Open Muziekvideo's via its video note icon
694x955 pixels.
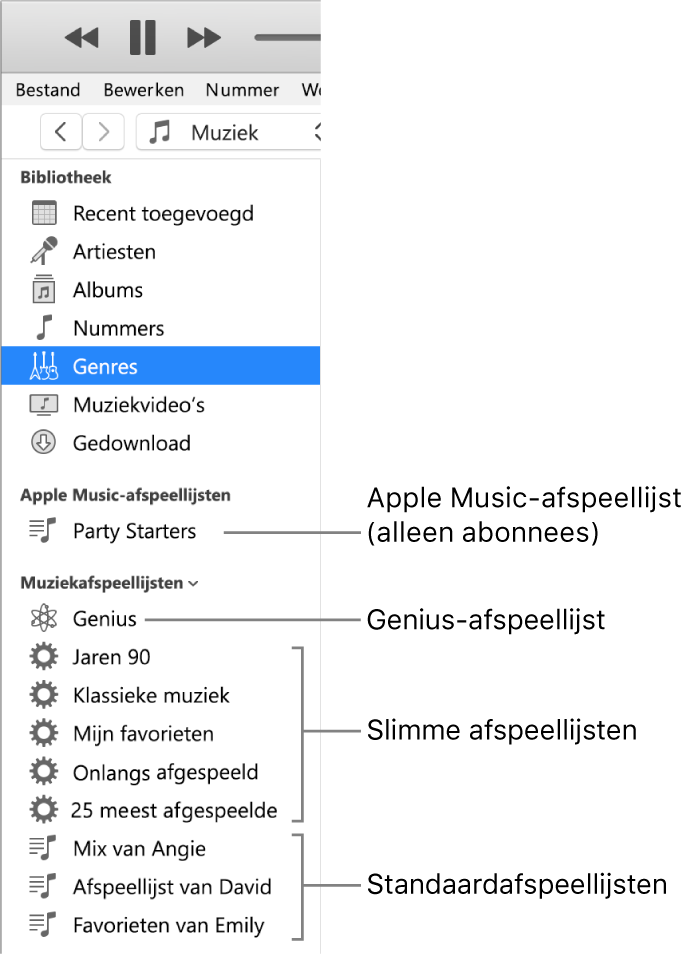click(x=44, y=404)
